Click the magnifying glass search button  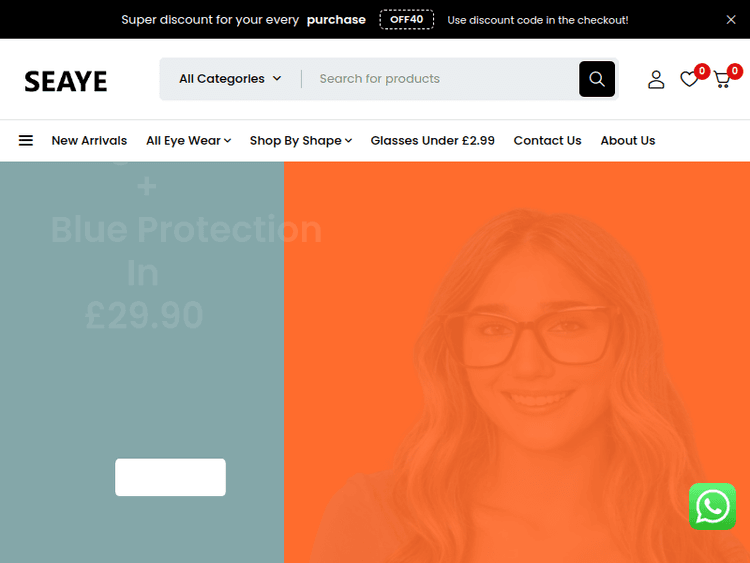[x=597, y=79]
